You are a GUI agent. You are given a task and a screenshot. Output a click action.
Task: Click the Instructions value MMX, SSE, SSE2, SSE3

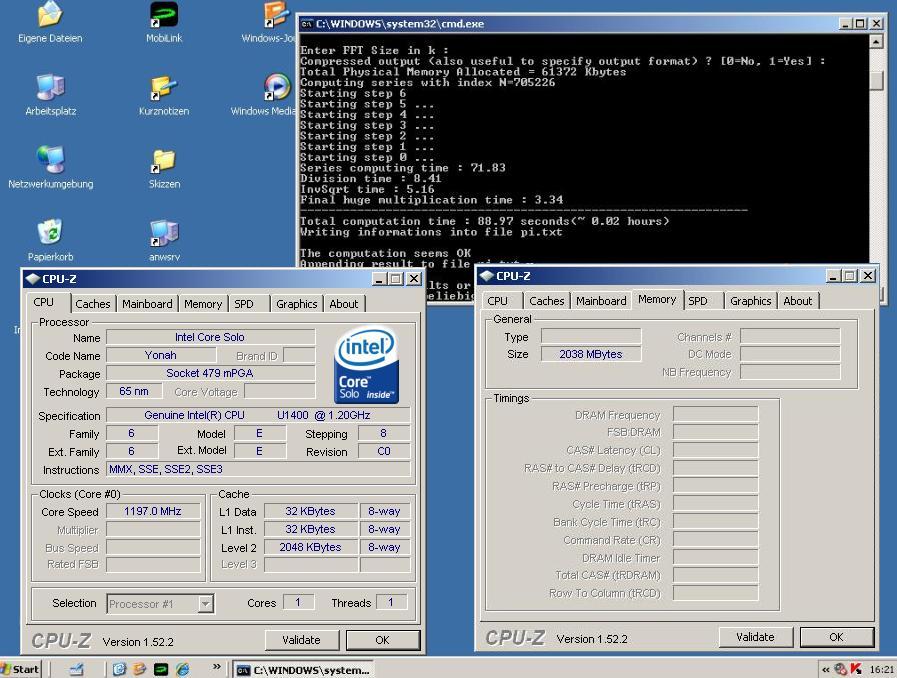tap(259, 469)
